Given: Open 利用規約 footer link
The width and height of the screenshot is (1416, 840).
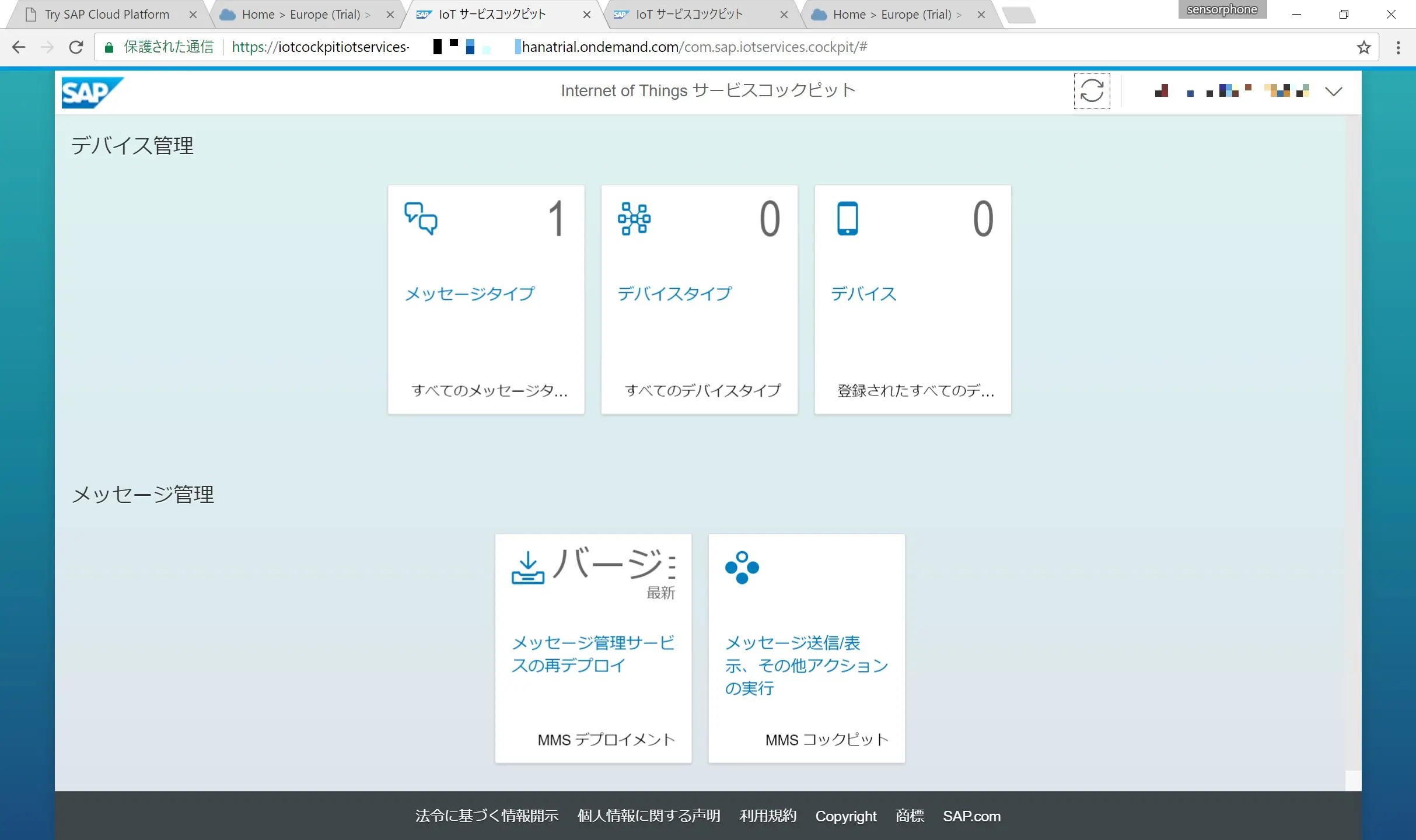Looking at the screenshot, I should pos(768,815).
